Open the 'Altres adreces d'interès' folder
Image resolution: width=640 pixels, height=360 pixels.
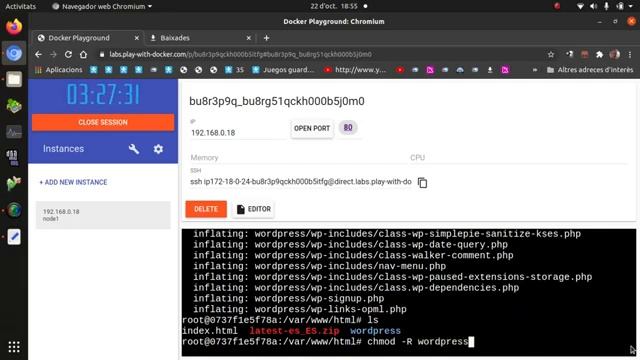(590, 70)
